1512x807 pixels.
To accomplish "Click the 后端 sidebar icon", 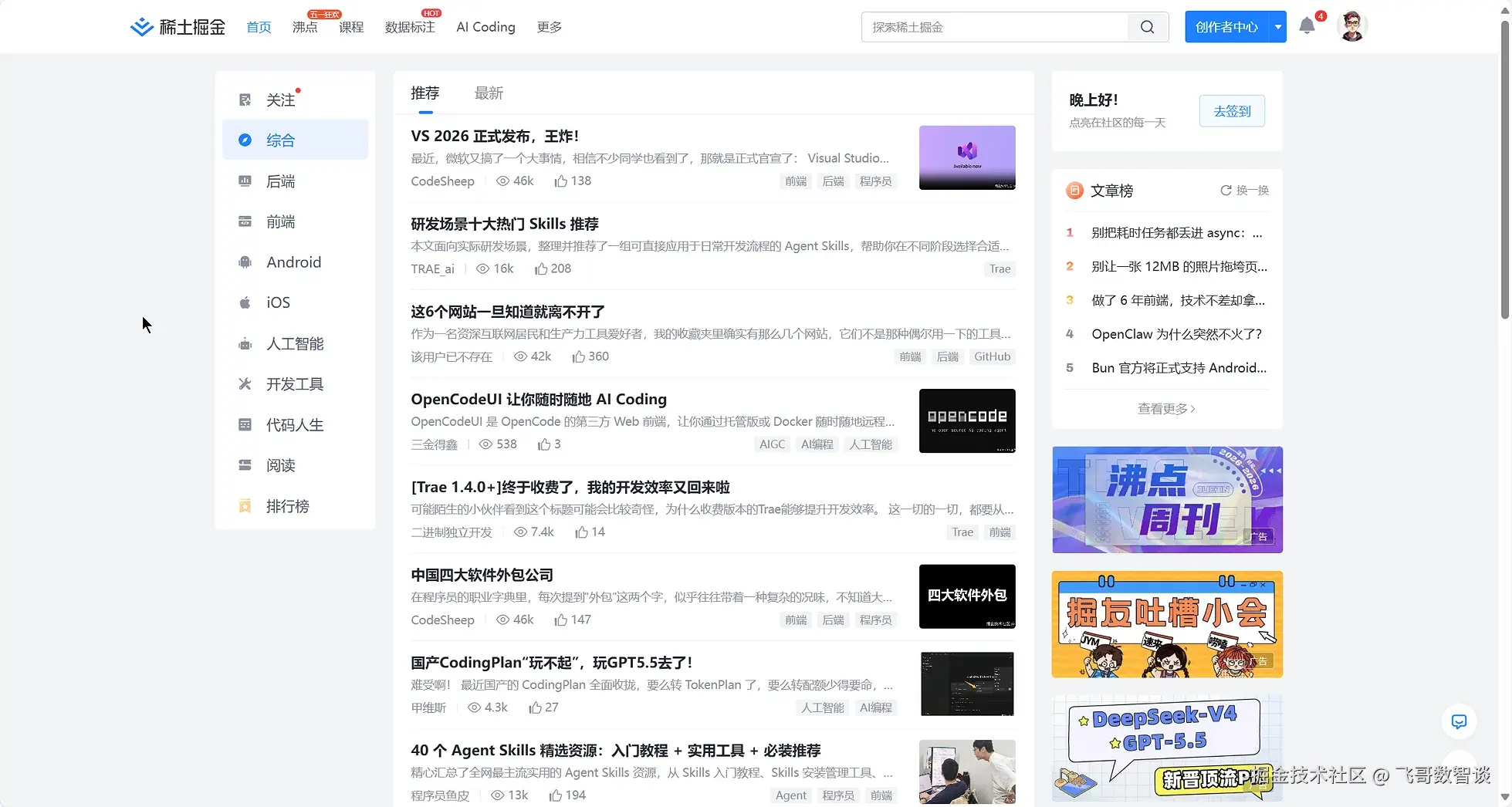I will pyautogui.click(x=245, y=181).
